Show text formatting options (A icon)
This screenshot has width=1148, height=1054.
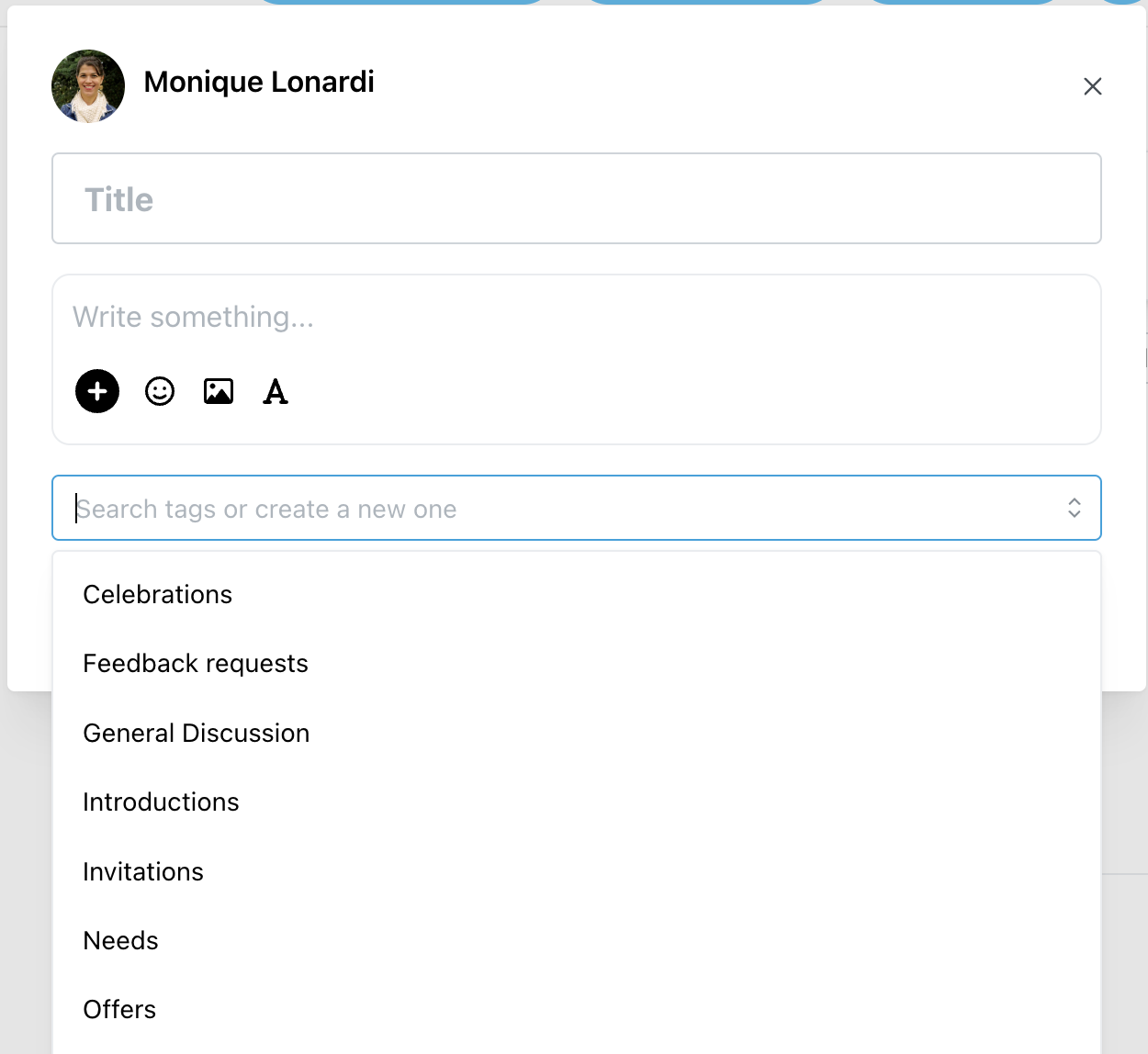pyautogui.click(x=276, y=392)
